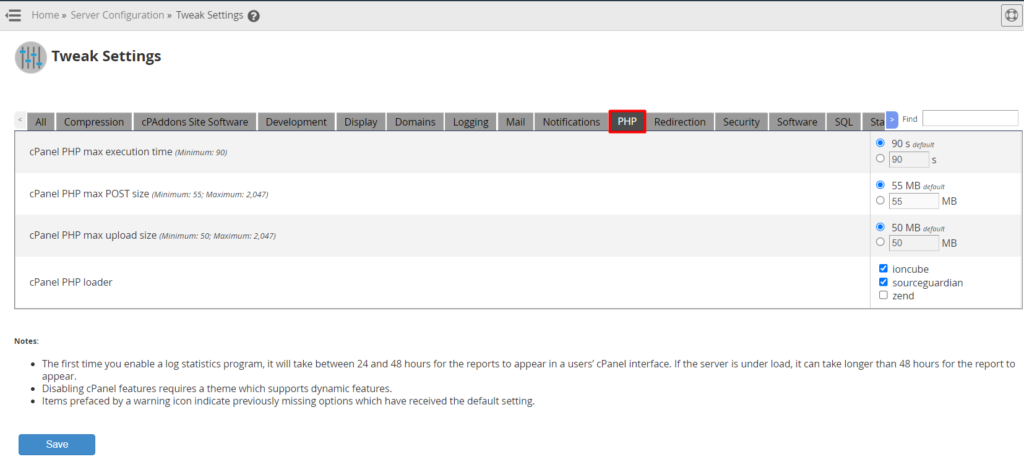The width and height of the screenshot is (1024, 462).
Task: Select 90 s default execution time
Action: point(880,143)
